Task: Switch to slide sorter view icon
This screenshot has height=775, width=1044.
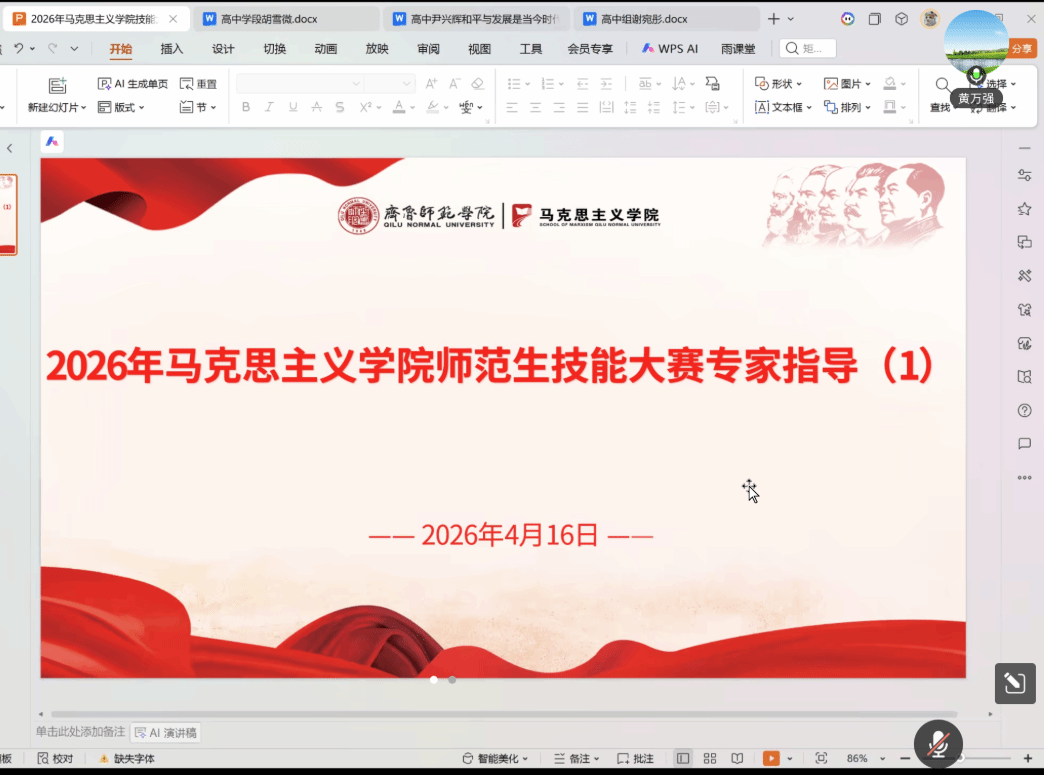Action: pyautogui.click(x=710, y=758)
